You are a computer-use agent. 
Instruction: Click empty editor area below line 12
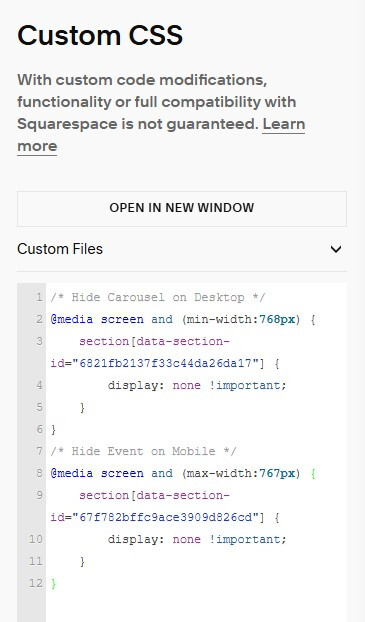196,607
